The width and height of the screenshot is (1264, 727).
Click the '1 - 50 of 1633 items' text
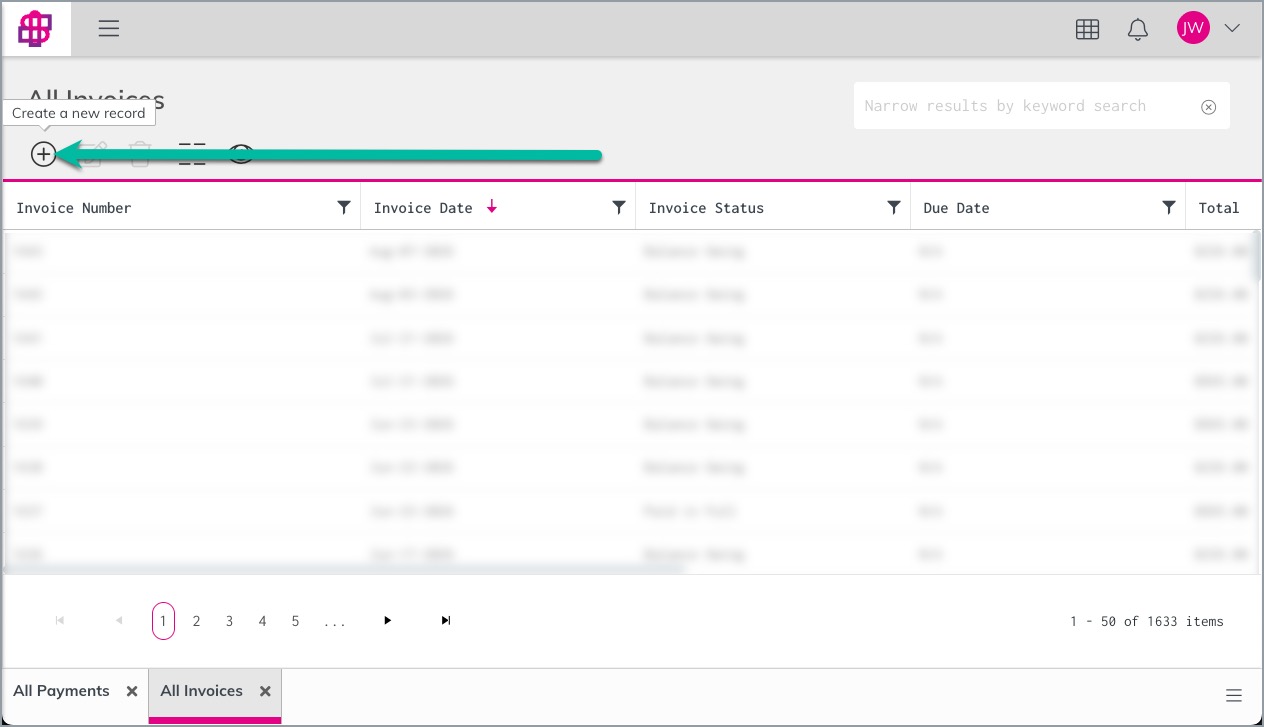(x=1146, y=622)
